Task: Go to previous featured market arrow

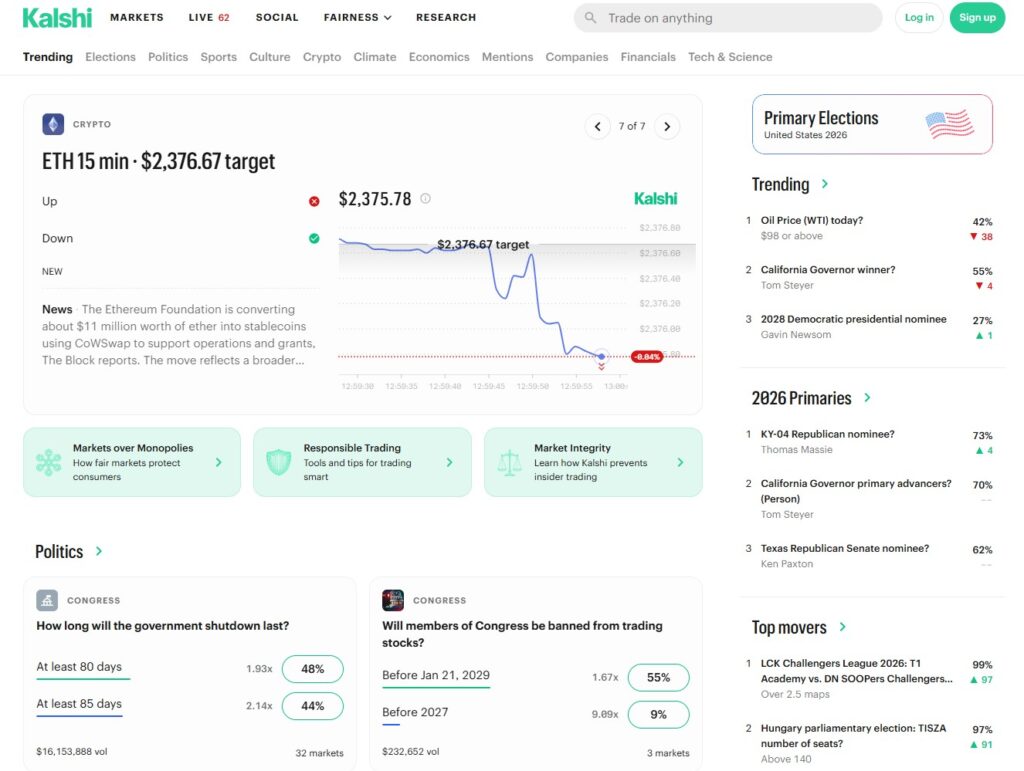Action: coord(598,126)
